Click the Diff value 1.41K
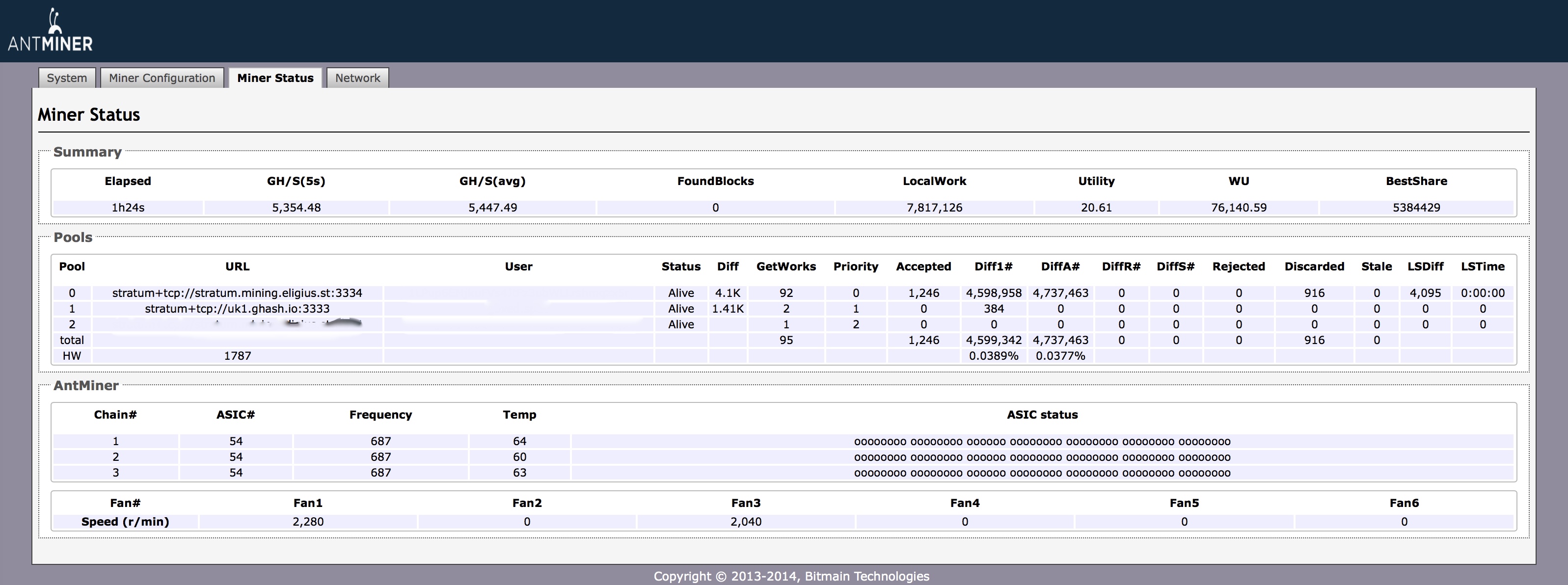Viewport: 1568px width, 585px height. click(728, 309)
